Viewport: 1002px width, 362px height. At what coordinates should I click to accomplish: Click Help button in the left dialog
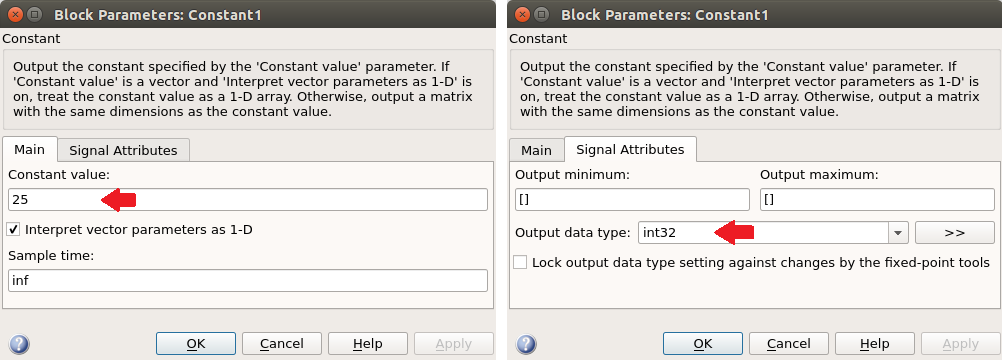[x=367, y=344]
